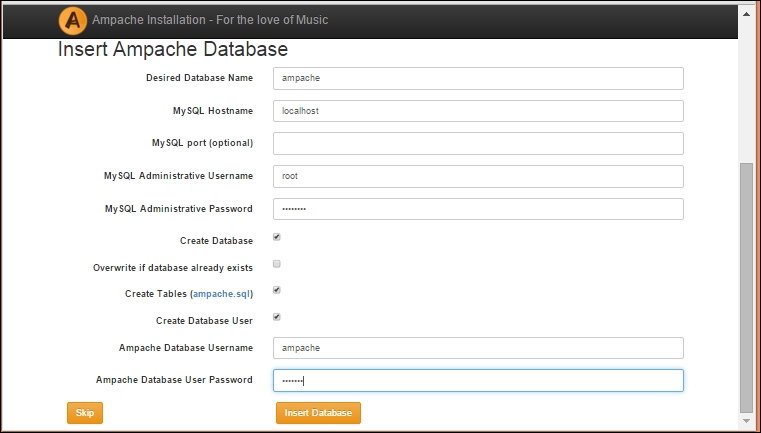Click the Insert Ampache Database heading

coord(173,49)
